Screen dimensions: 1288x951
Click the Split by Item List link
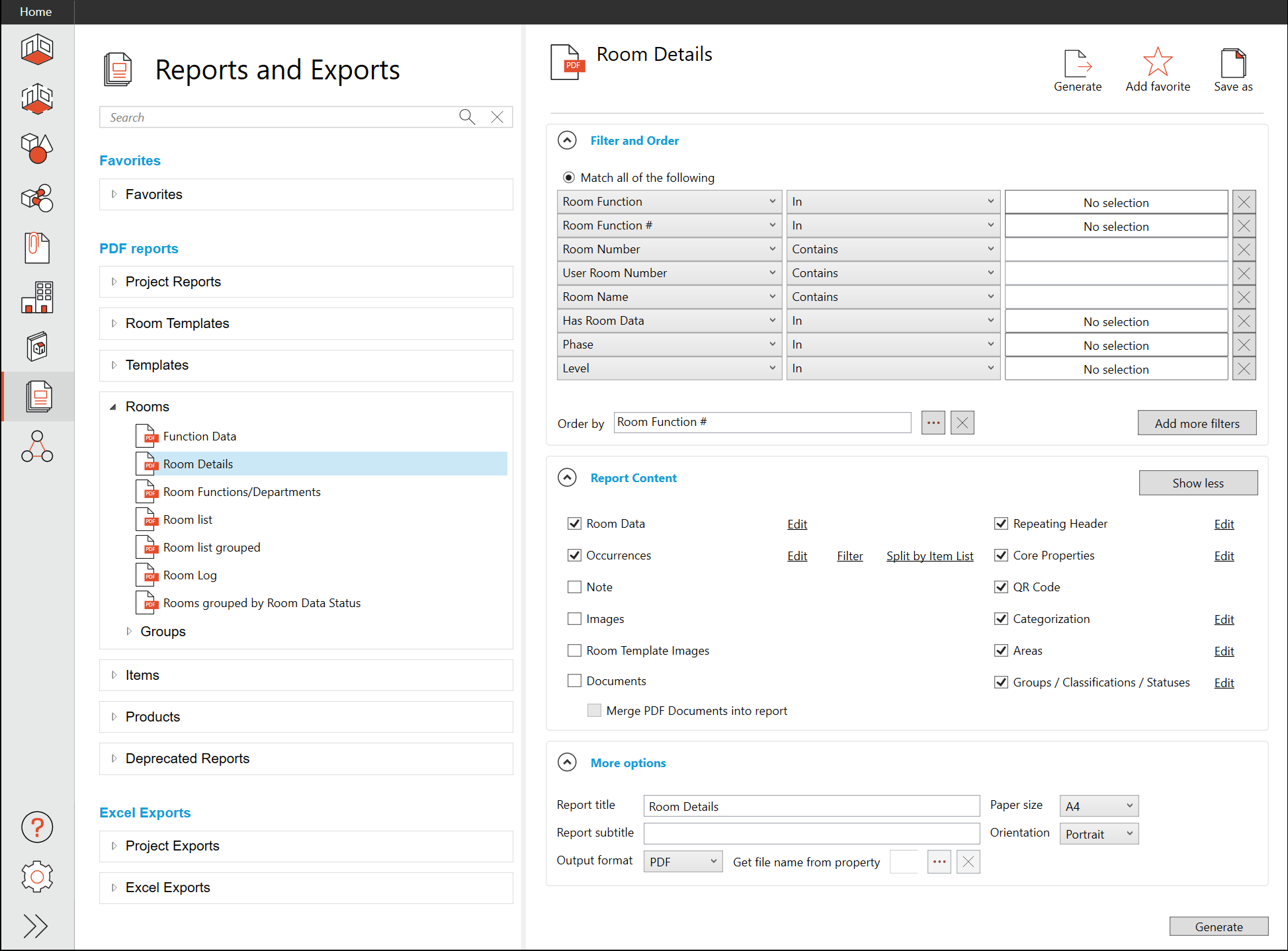929,556
